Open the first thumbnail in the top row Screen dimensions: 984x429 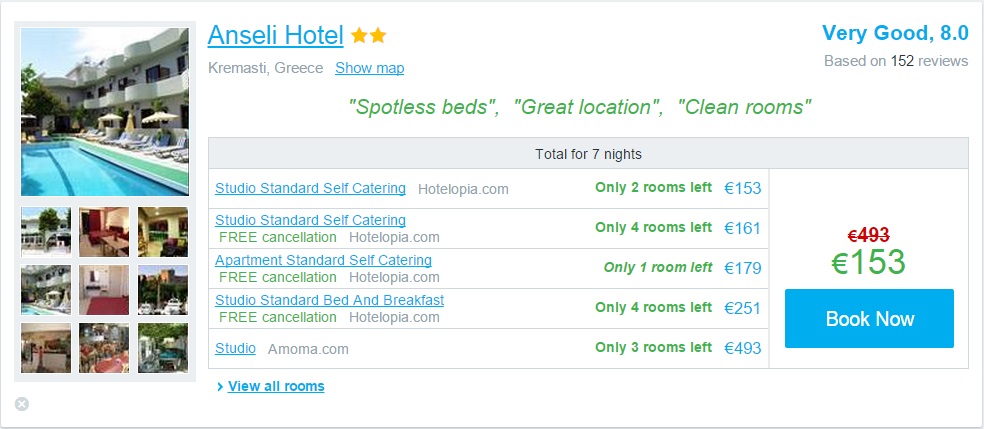[x=46, y=232]
